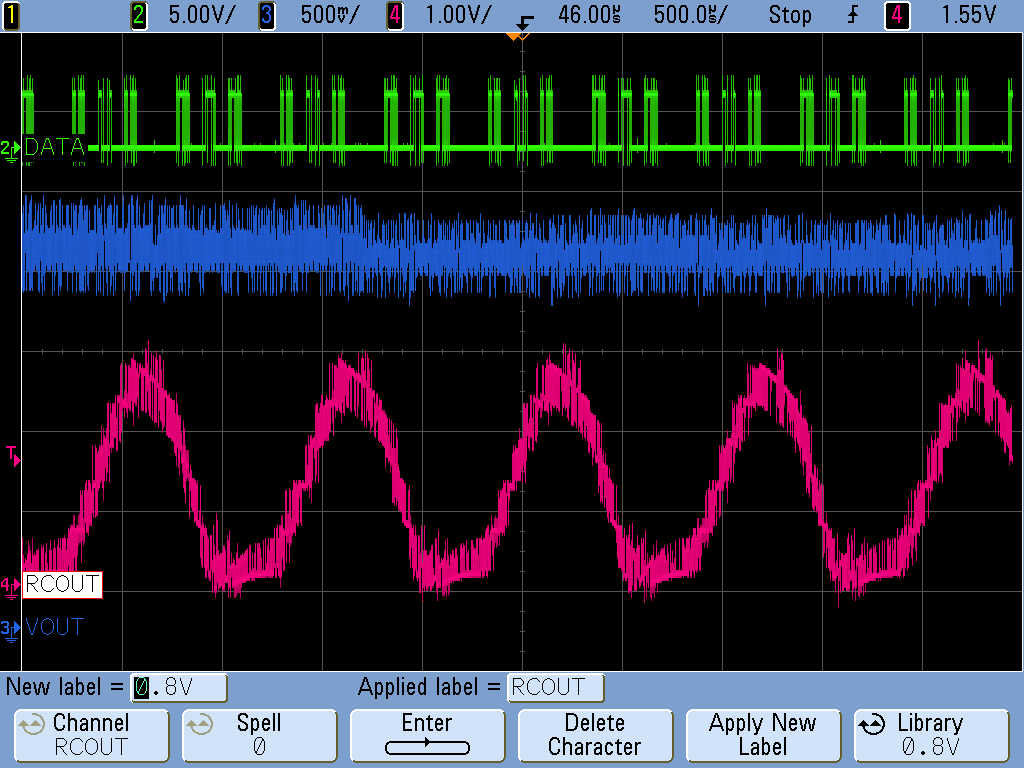Screen dimensions: 1024x768
Task: Click the orange trigger time reference marker
Action: click(516, 37)
